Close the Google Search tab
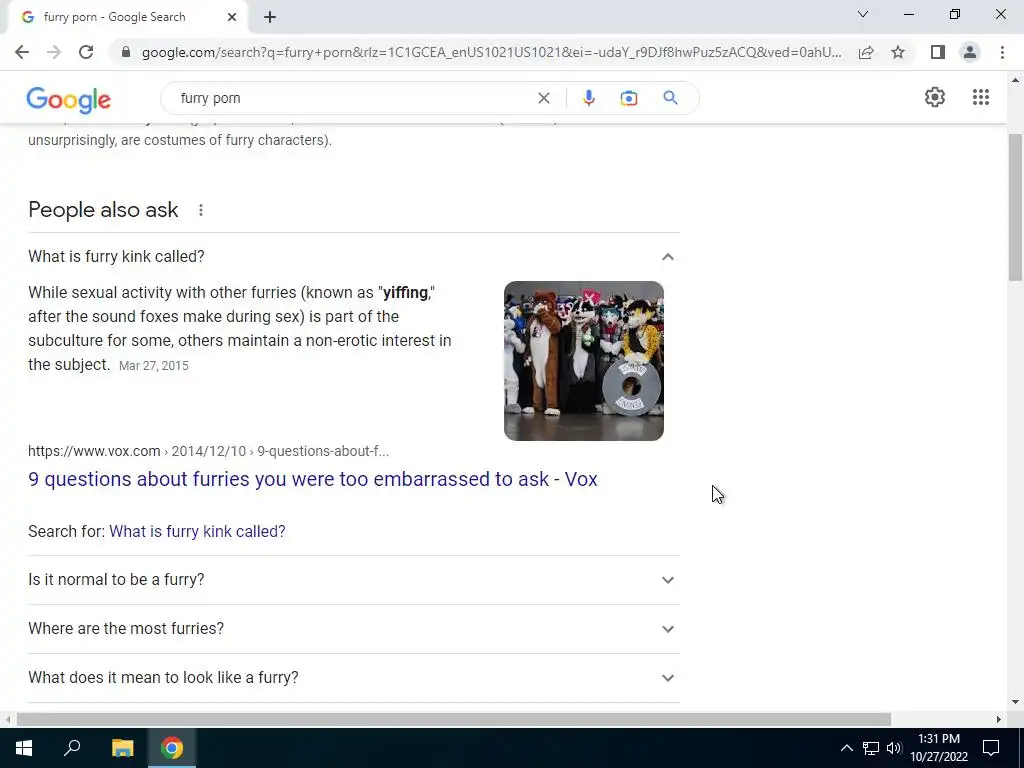 click(232, 18)
